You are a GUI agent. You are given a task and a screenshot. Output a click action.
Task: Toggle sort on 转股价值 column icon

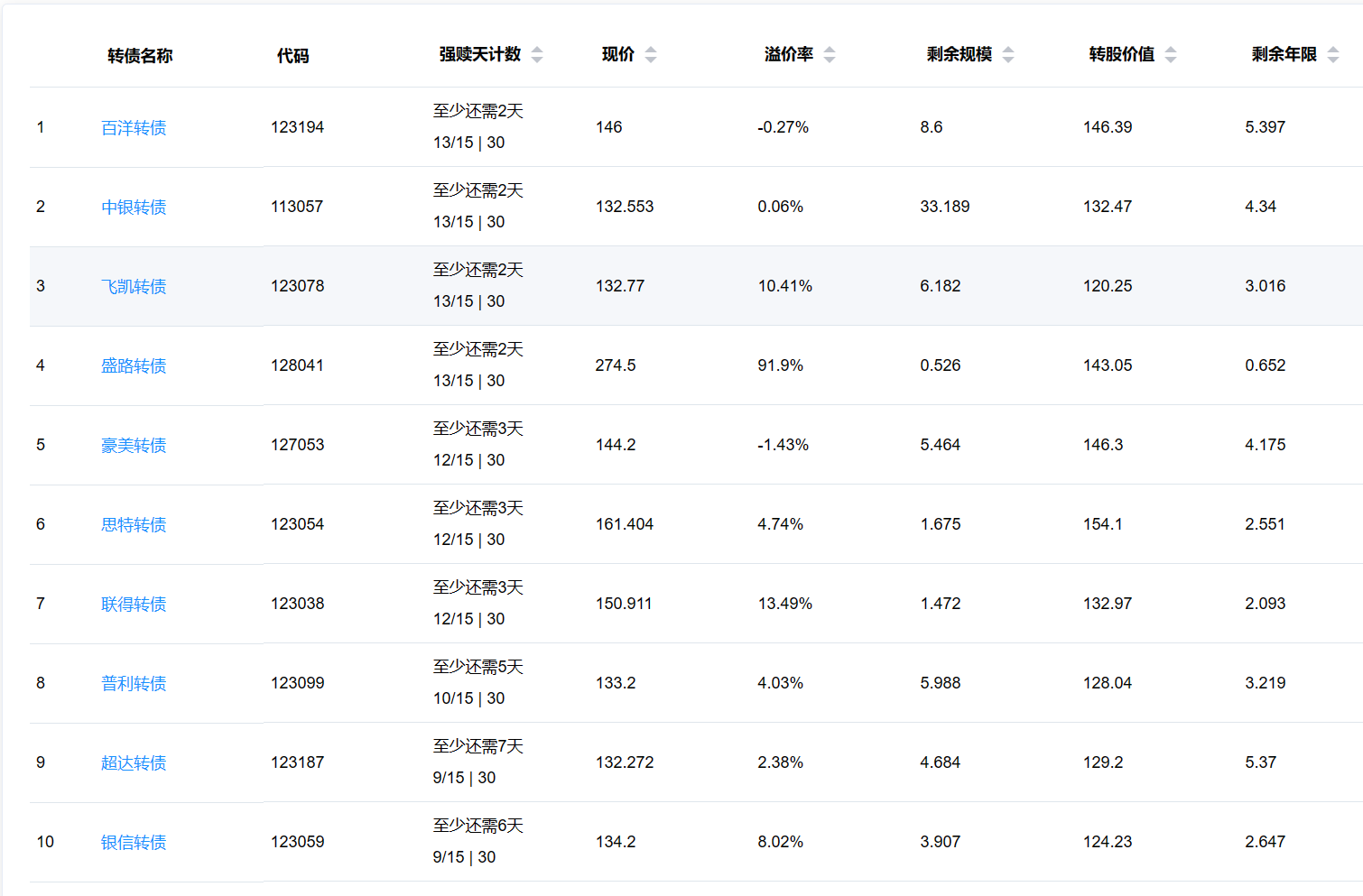coord(1171,55)
